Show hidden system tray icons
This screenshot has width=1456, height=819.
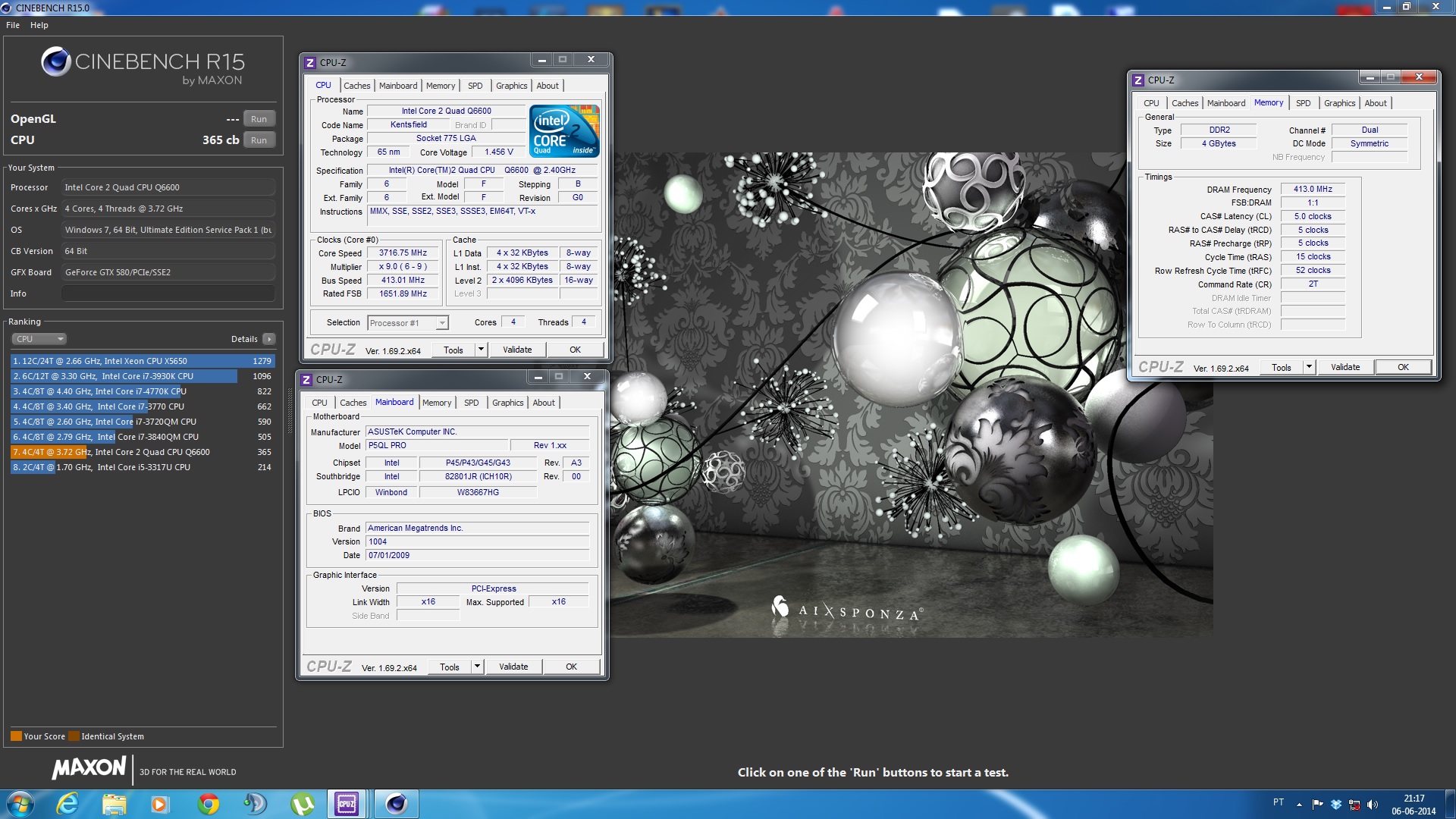(1299, 804)
